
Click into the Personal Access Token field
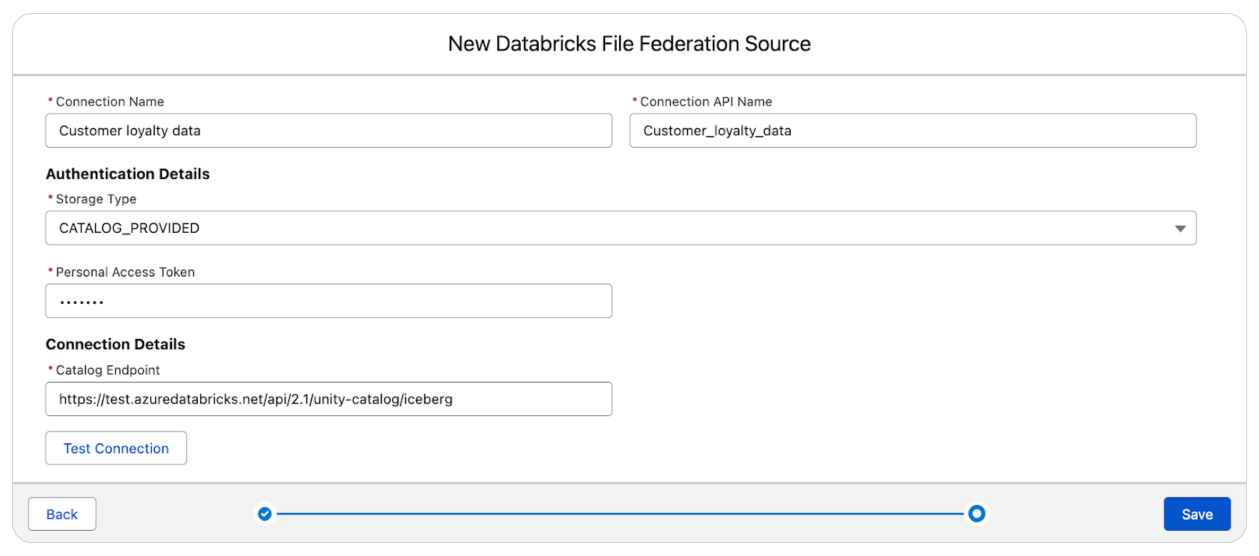(328, 301)
